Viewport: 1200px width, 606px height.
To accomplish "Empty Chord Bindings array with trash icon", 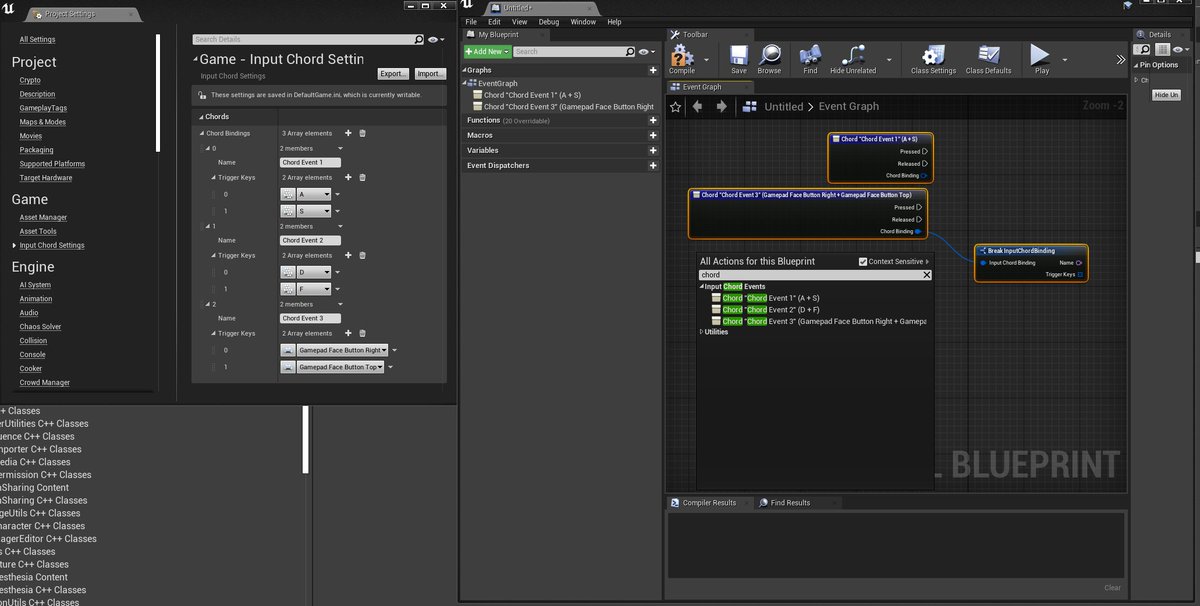I will 362,133.
